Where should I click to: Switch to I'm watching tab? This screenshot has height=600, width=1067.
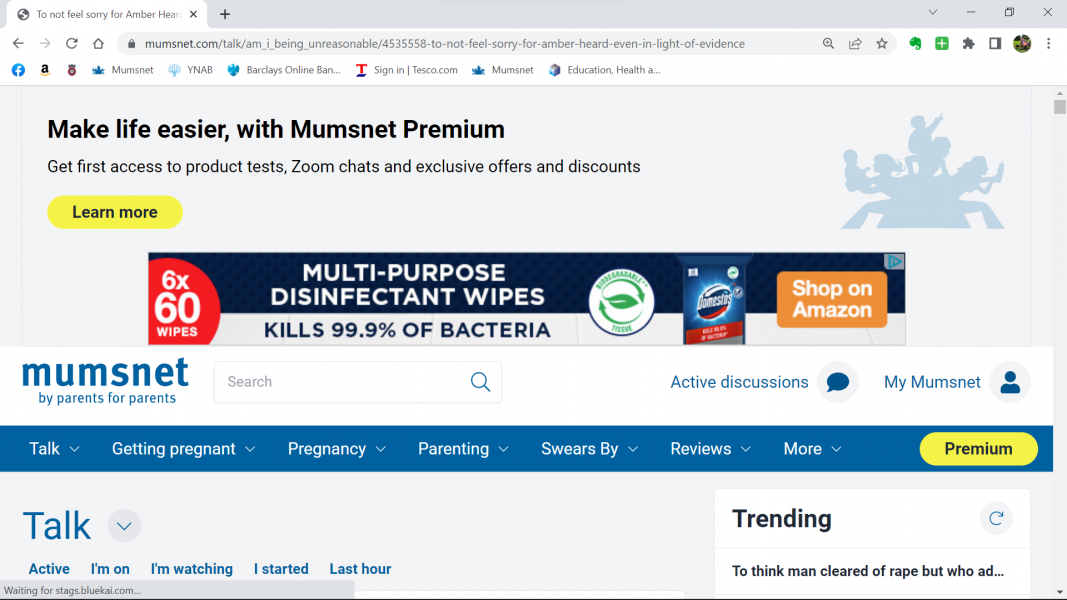point(191,569)
